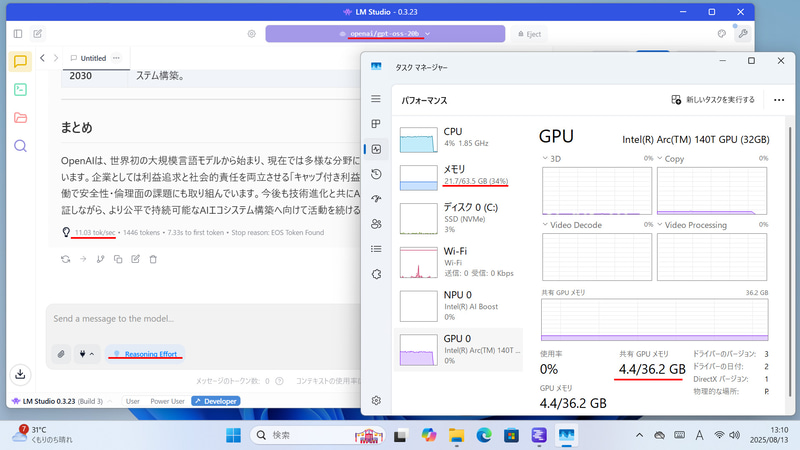Expand the Video Processing engine dropdown
The height and width of the screenshot is (450, 800).
coord(660,225)
